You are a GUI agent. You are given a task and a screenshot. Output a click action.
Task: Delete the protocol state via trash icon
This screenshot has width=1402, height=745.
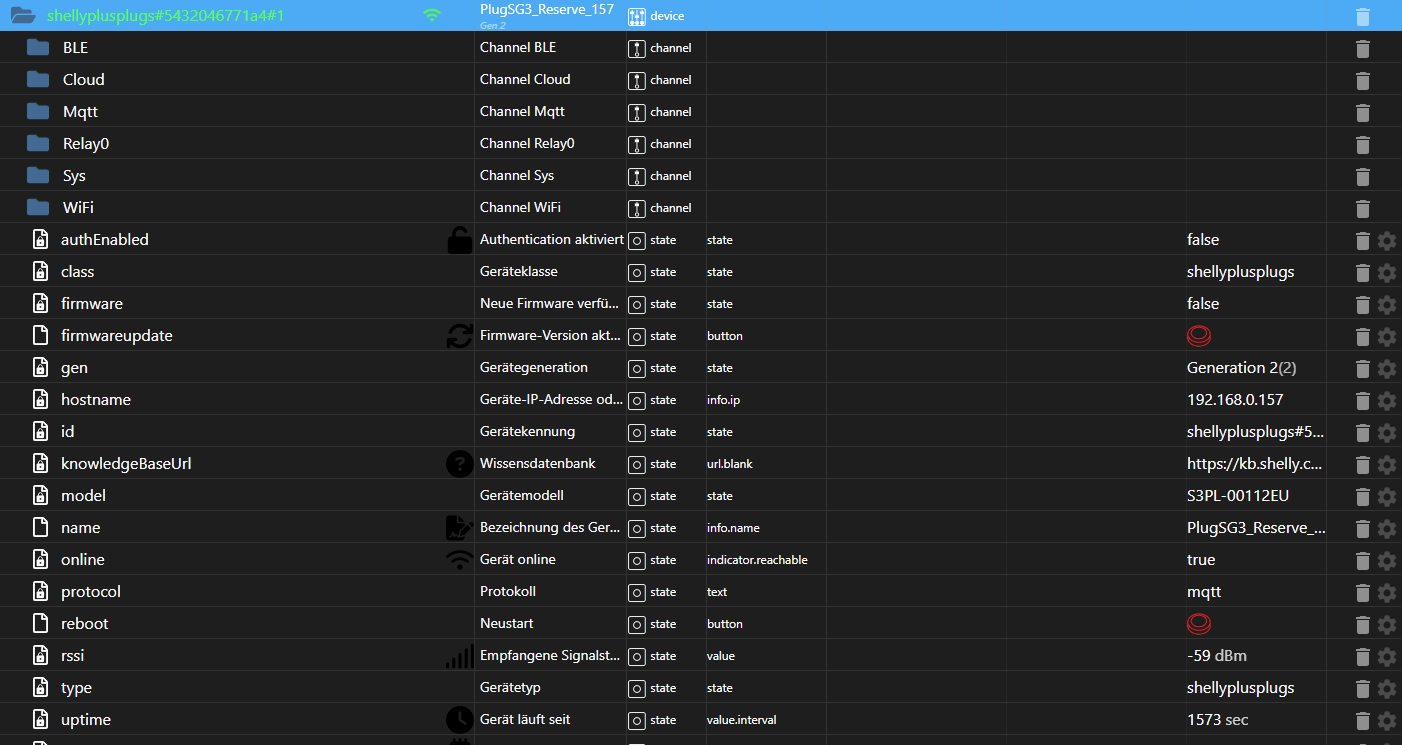click(1362, 592)
